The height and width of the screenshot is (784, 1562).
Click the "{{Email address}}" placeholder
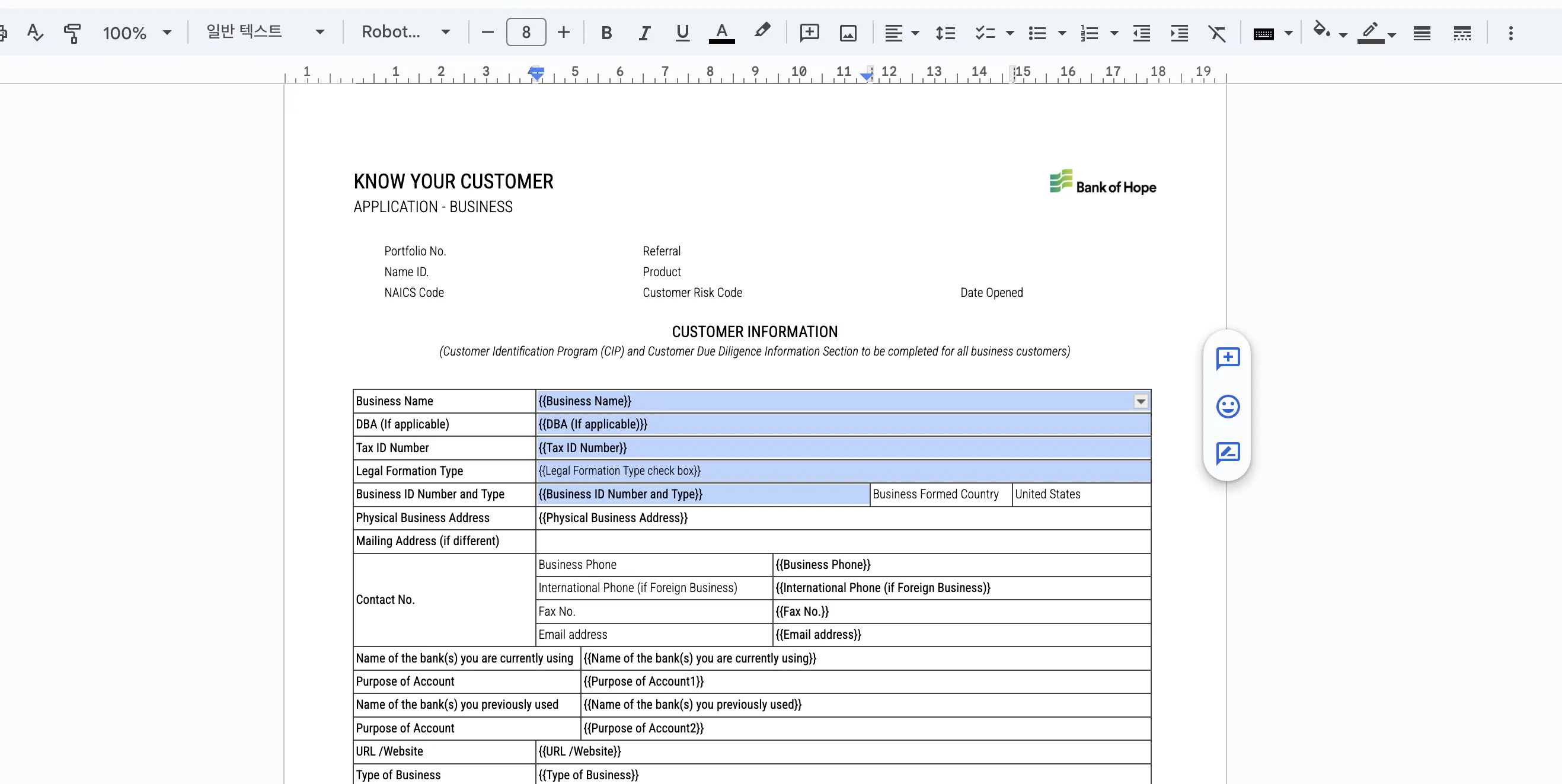pyautogui.click(x=818, y=635)
